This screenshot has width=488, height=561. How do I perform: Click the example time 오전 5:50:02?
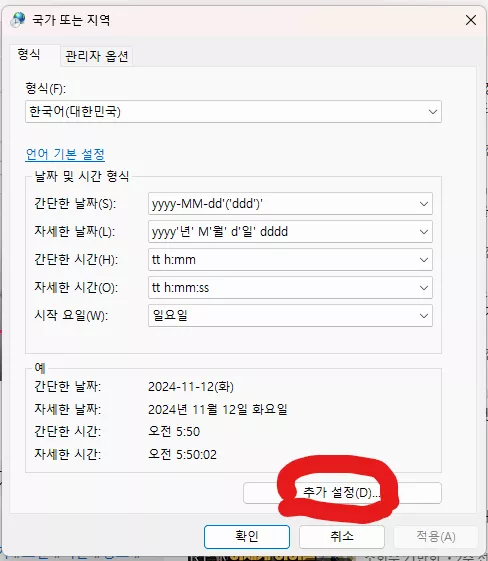click(182, 454)
